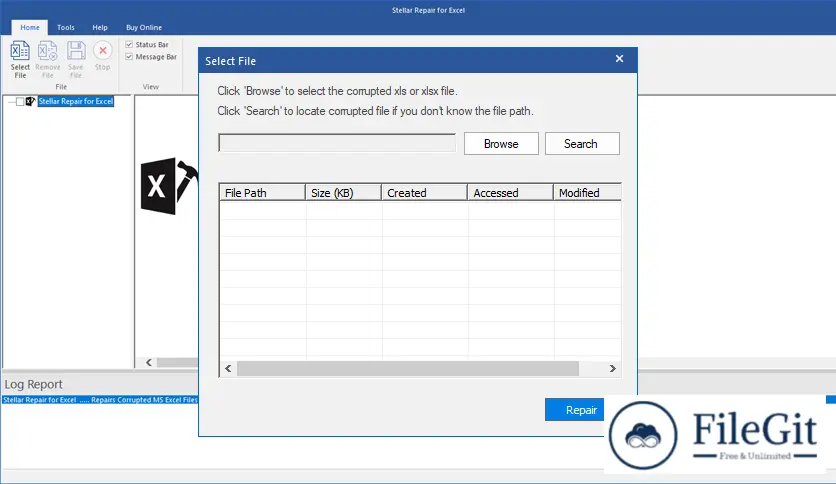
Task: Click the File Path column header
Action: click(262, 192)
